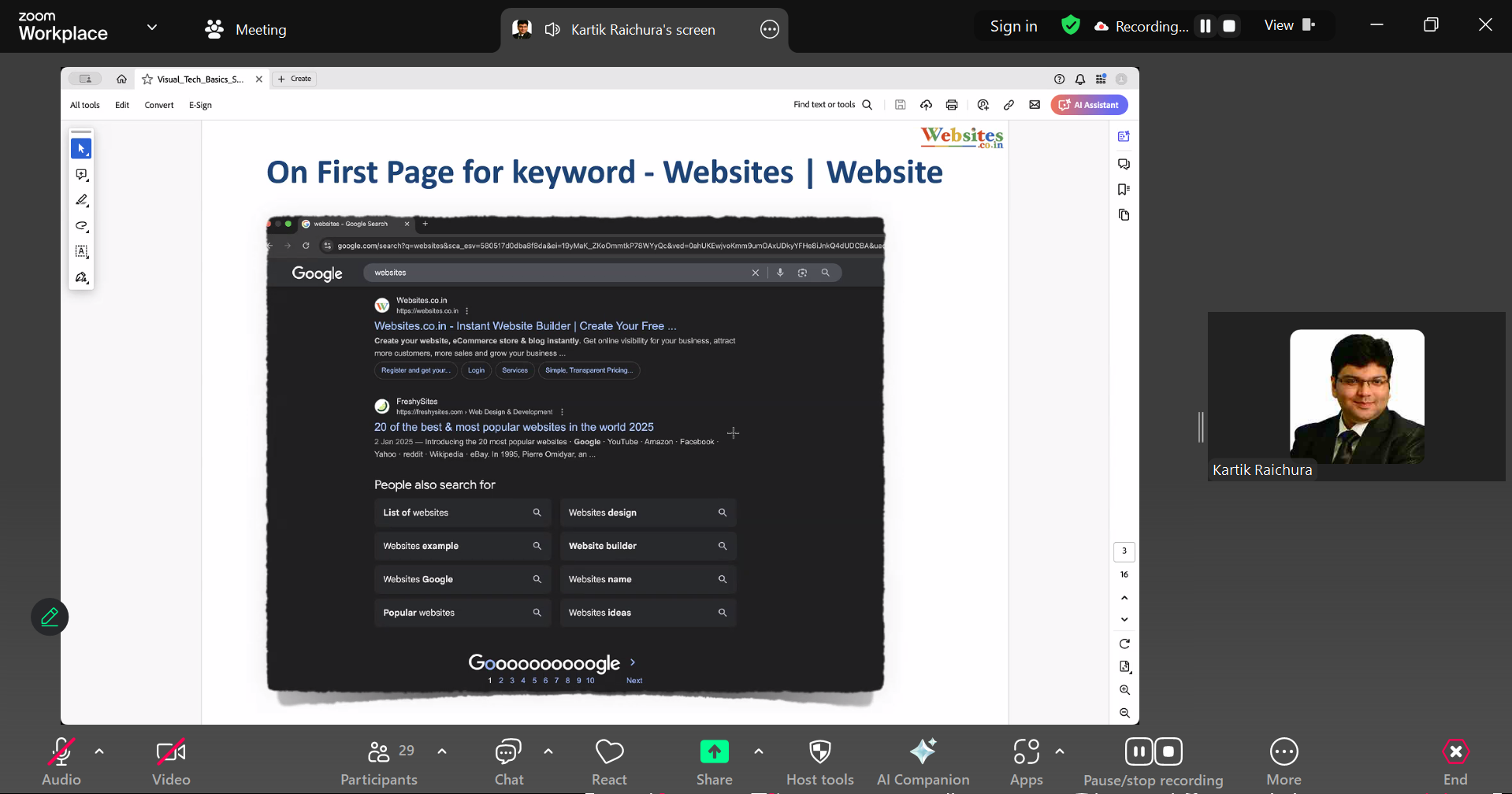
Task: Open Acrobat help question icon
Action: click(x=1059, y=79)
